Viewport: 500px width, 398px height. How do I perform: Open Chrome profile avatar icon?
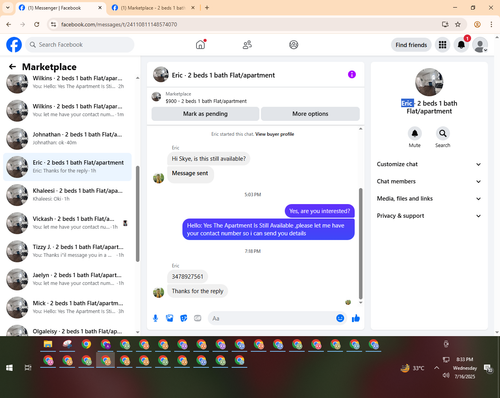[x=477, y=24]
